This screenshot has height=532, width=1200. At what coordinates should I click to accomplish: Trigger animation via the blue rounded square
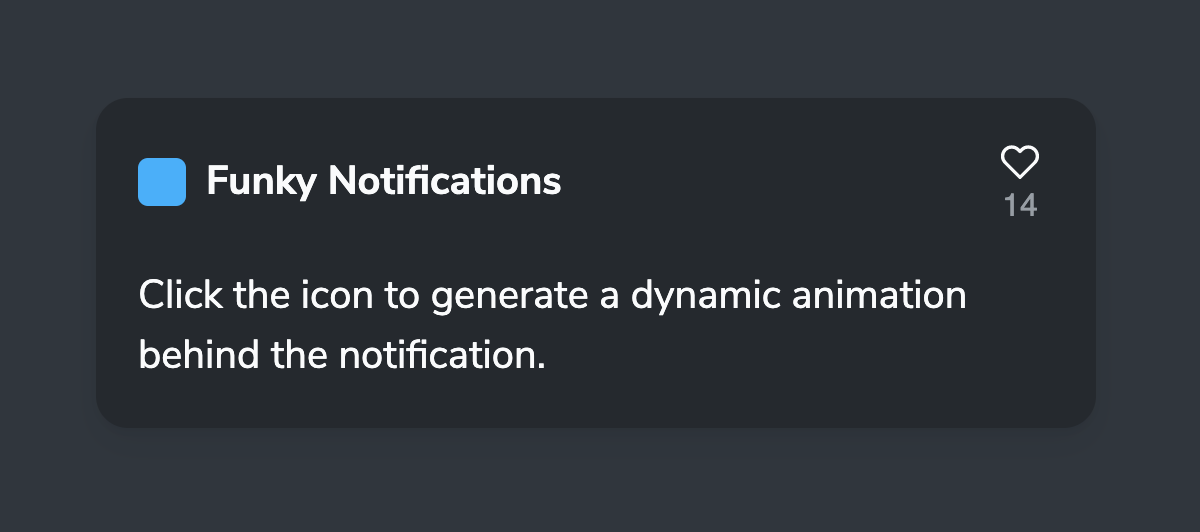pos(162,182)
